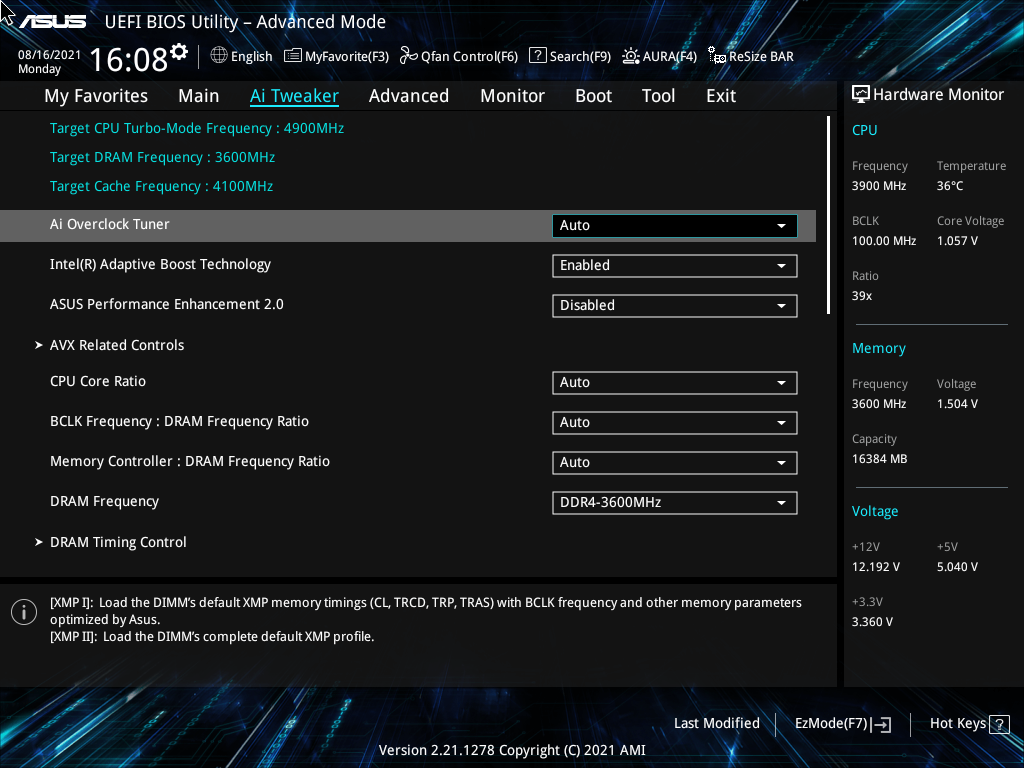Switch to the Main tab
Viewport: 1024px width, 768px height.
point(199,96)
